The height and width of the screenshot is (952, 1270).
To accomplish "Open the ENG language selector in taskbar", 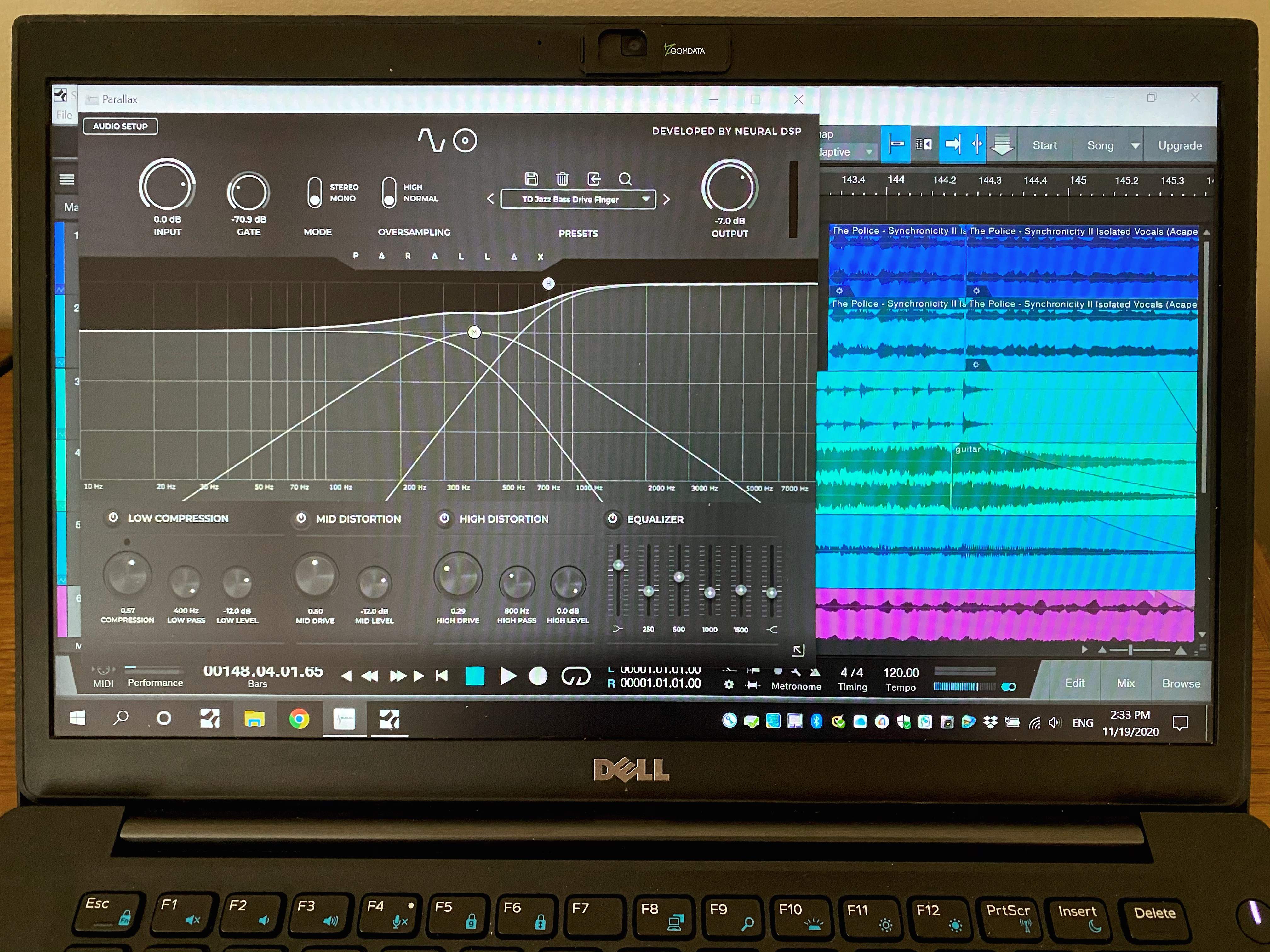I will pos(1082,723).
